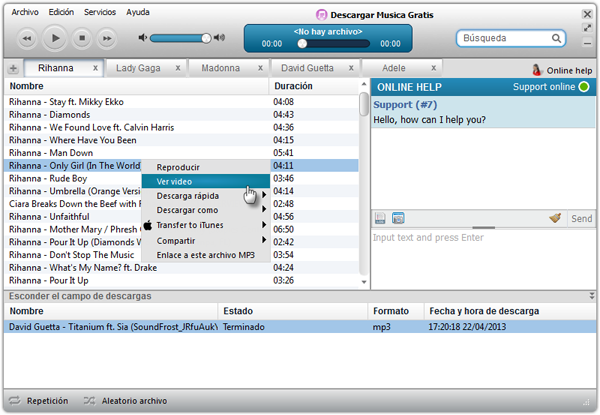
Task: Select Rihanna - Diamonds track
Action: [181, 114]
